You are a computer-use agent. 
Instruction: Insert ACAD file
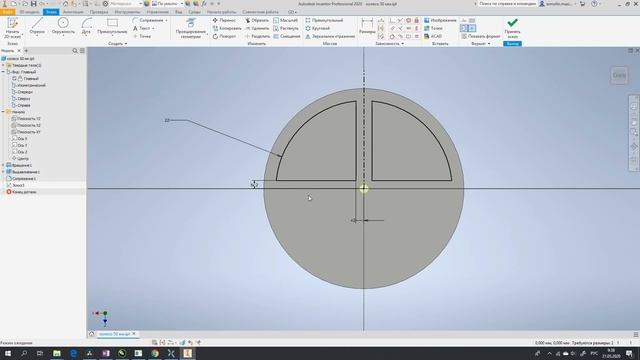click(433, 36)
